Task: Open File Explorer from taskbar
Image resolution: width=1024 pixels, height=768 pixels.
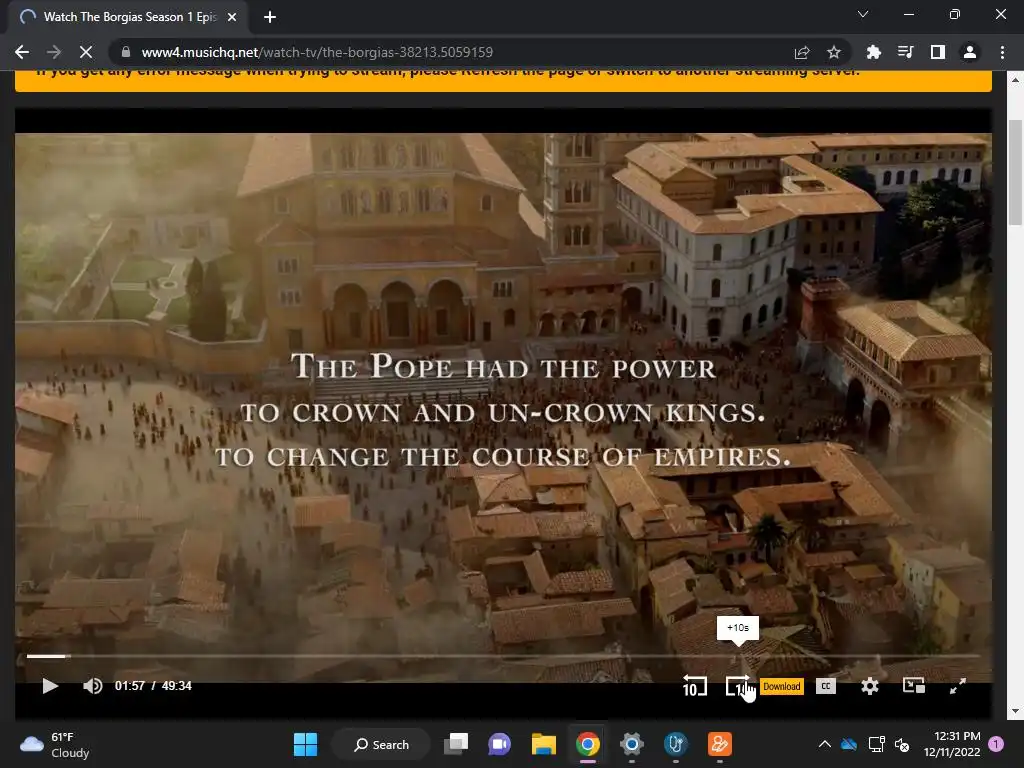Action: point(543,744)
